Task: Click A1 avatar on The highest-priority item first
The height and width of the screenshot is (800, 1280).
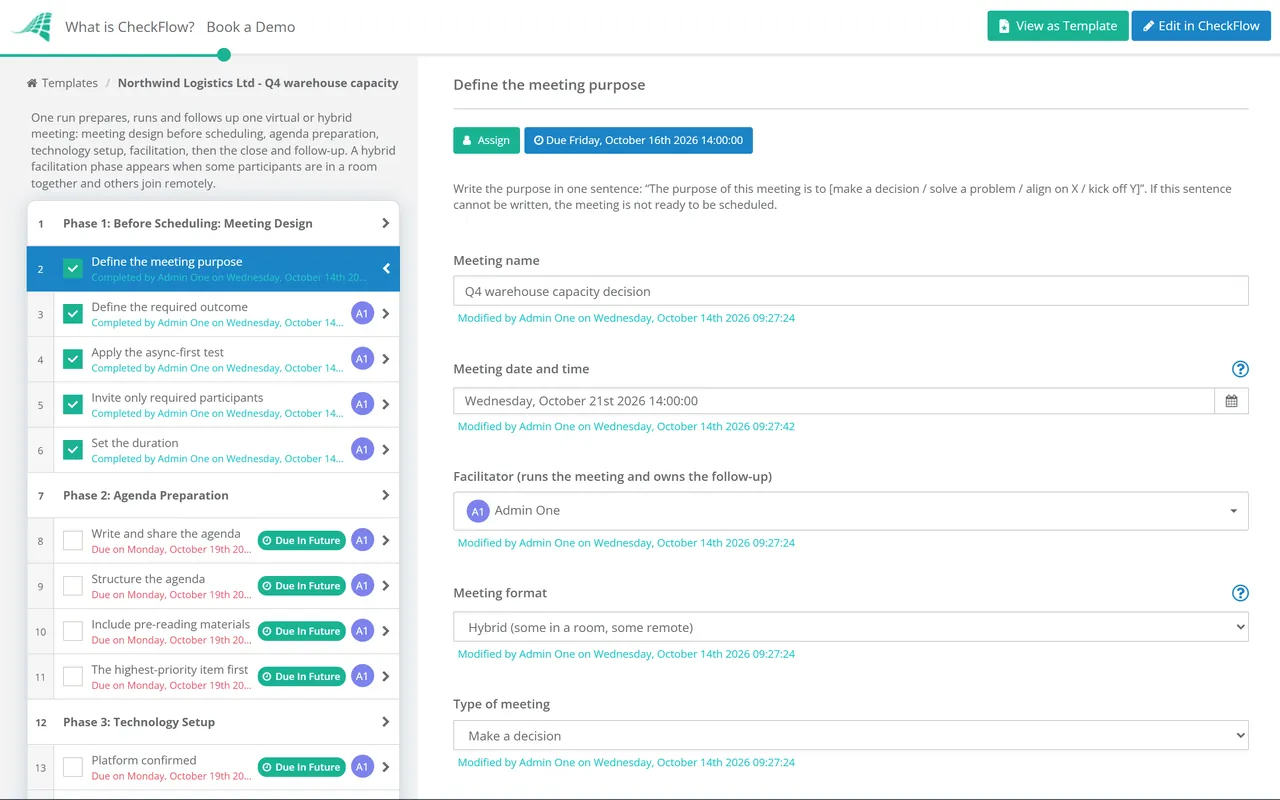Action: [362, 676]
